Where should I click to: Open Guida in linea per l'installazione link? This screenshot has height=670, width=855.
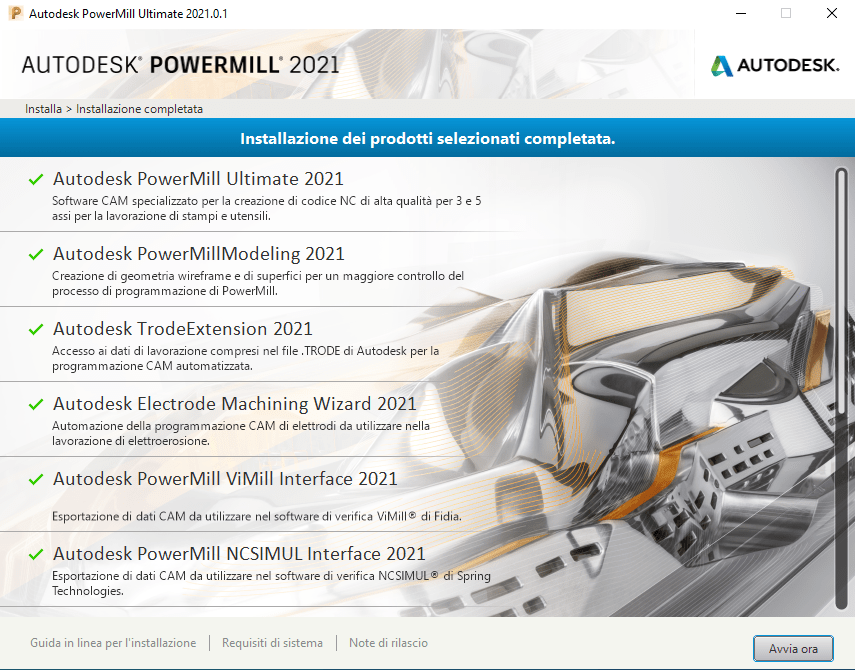[113, 643]
